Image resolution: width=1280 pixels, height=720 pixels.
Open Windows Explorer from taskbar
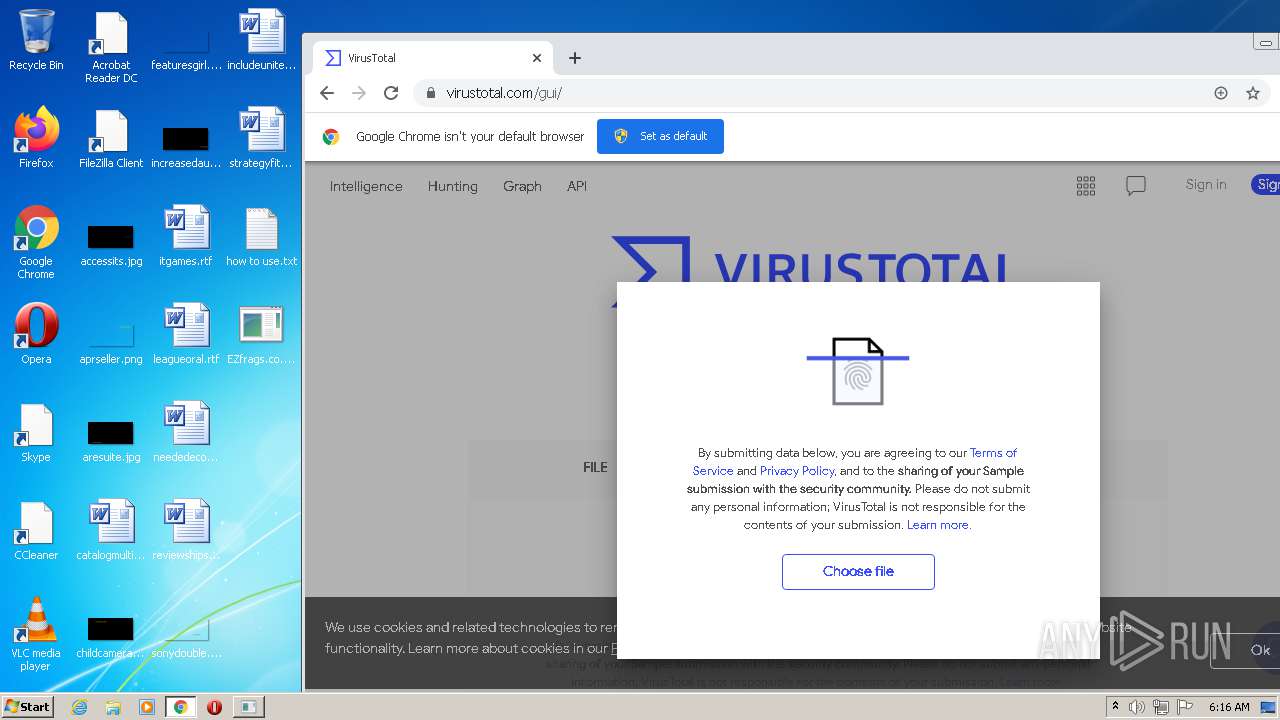pyautogui.click(x=113, y=707)
